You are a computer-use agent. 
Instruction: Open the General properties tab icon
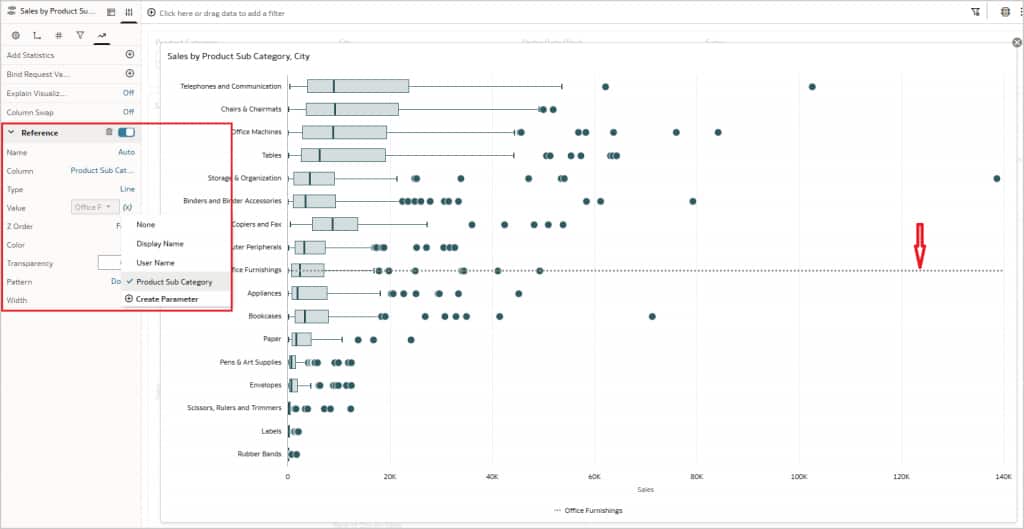coord(15,35)
